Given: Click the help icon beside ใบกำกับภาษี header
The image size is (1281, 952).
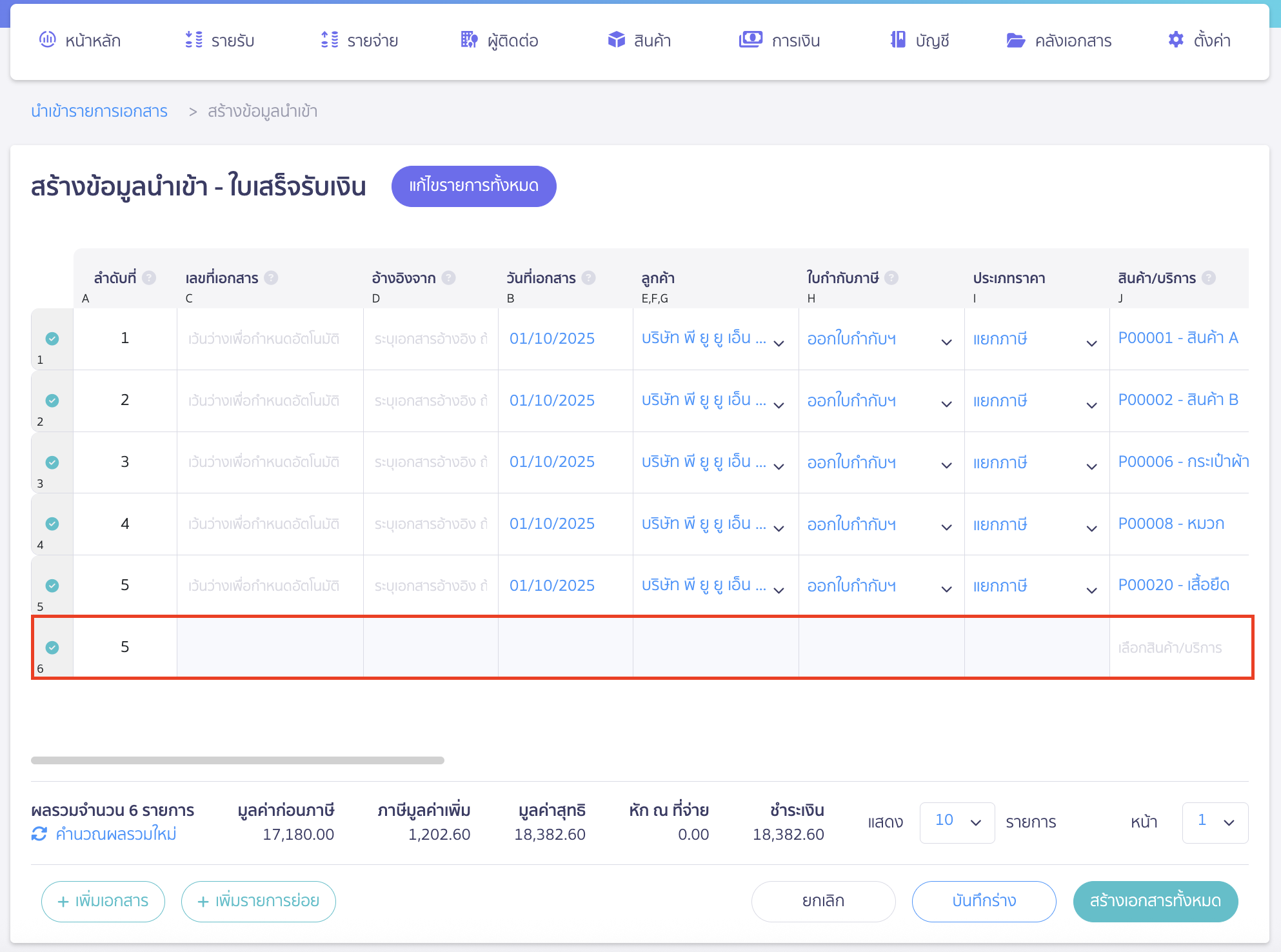Looking at the screenshot, I should pos(891,278).
